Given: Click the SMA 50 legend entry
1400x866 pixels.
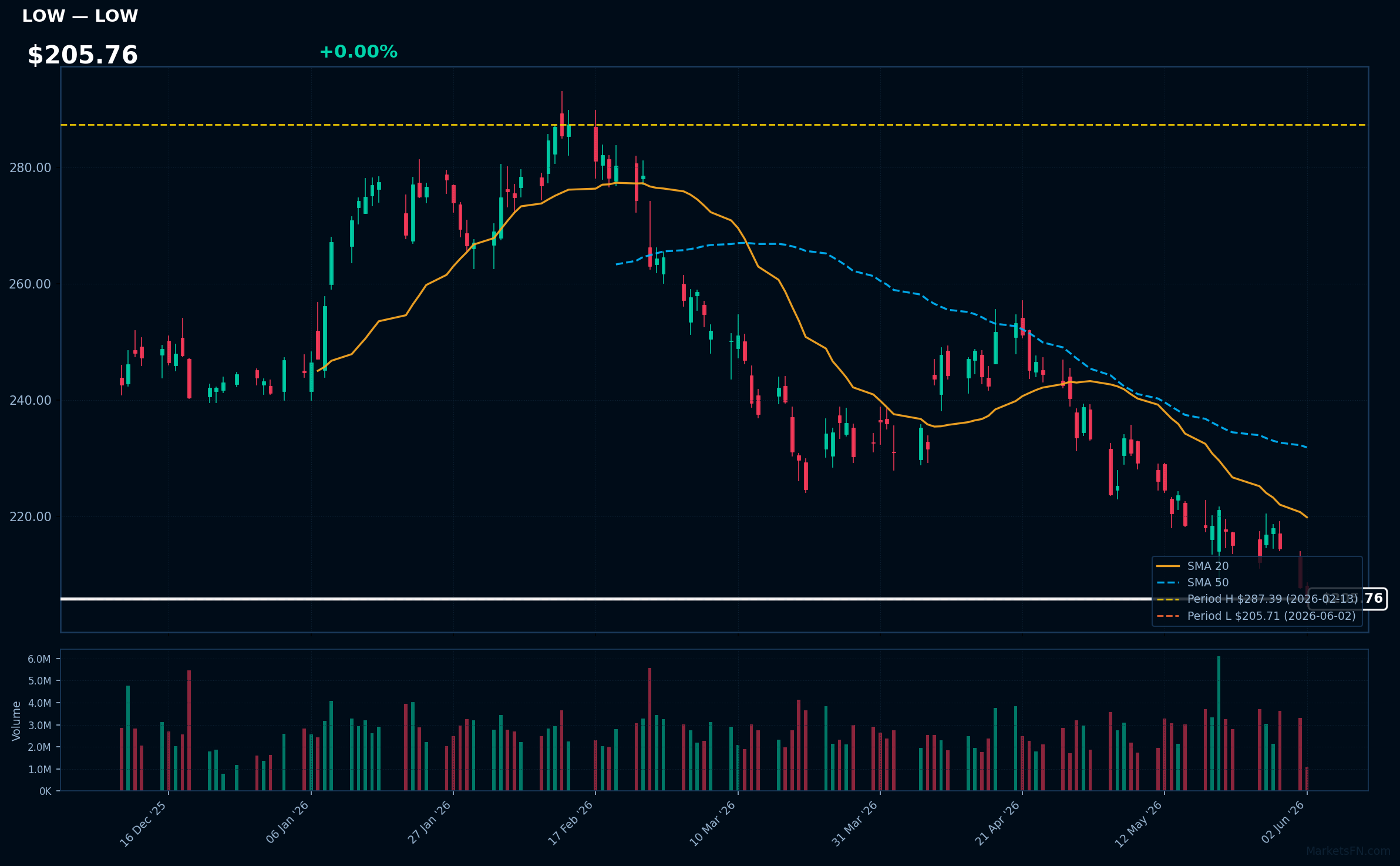Looking at the screenshot, I should [x=1192, y=582].
